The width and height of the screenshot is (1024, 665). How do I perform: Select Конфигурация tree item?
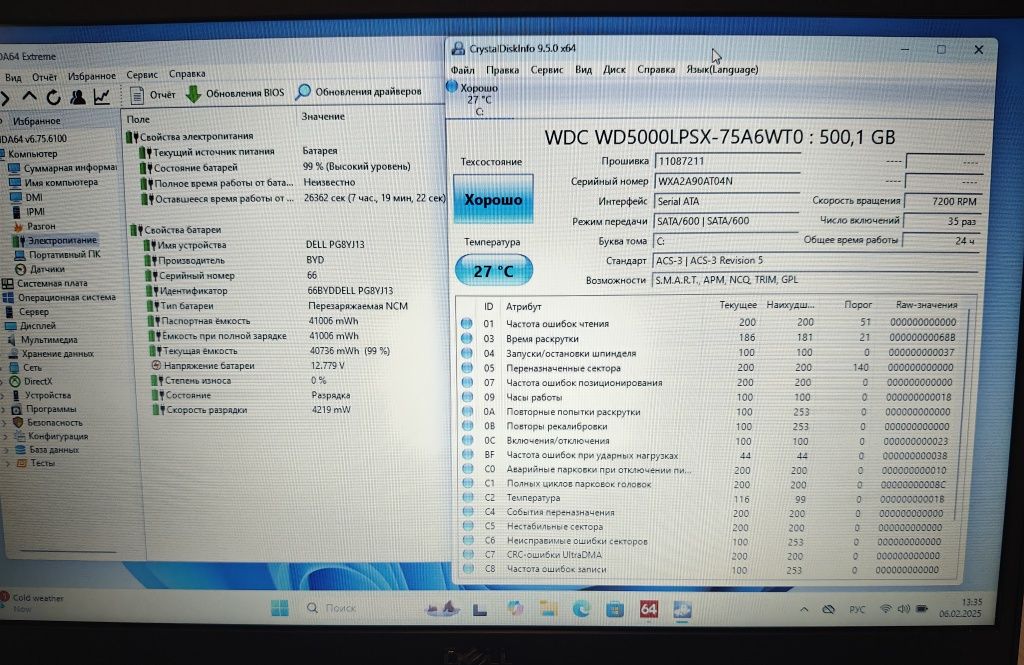(51, 436)
